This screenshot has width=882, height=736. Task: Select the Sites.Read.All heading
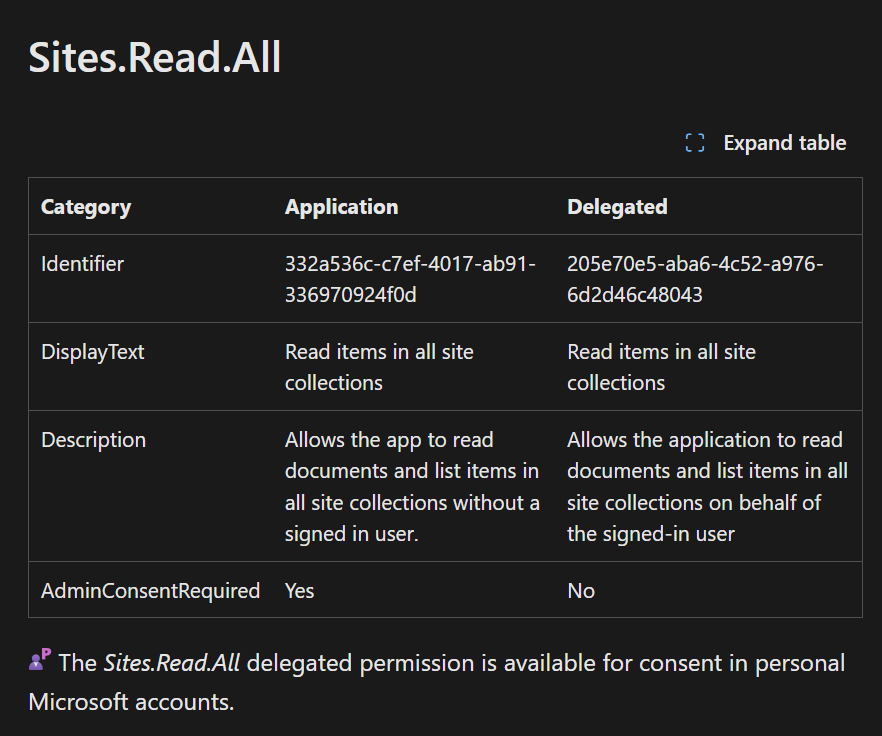pos(155,58)
